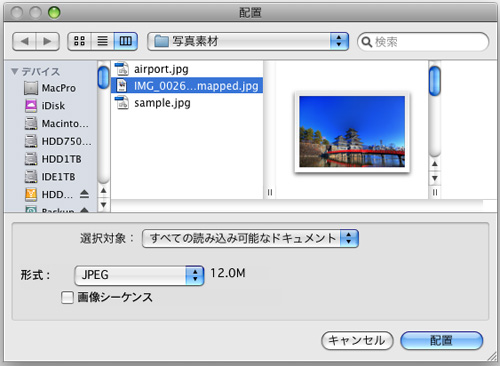This screenshot has height=366, width=500.
Task: Select the file airport.jpg
Action: (x=187, y=69)
